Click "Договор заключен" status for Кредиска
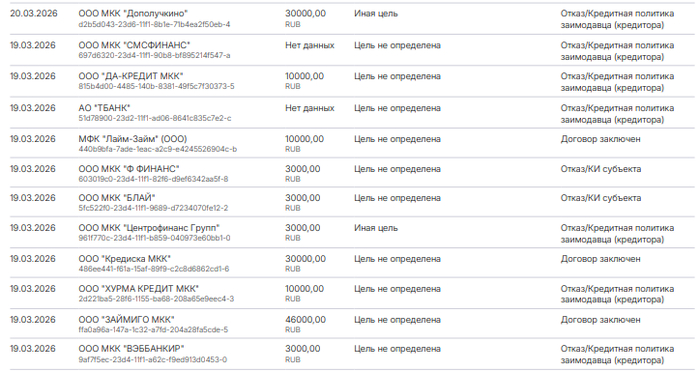Image resolution: width=700 pixels, height=371 pixels. 600,259
